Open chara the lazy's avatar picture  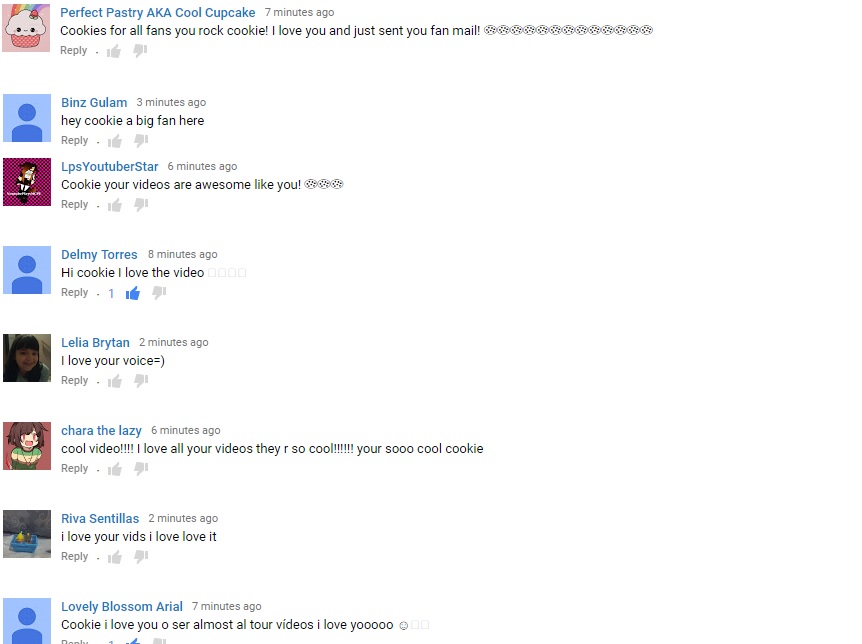pyautogui.click(x=27, y=446)
